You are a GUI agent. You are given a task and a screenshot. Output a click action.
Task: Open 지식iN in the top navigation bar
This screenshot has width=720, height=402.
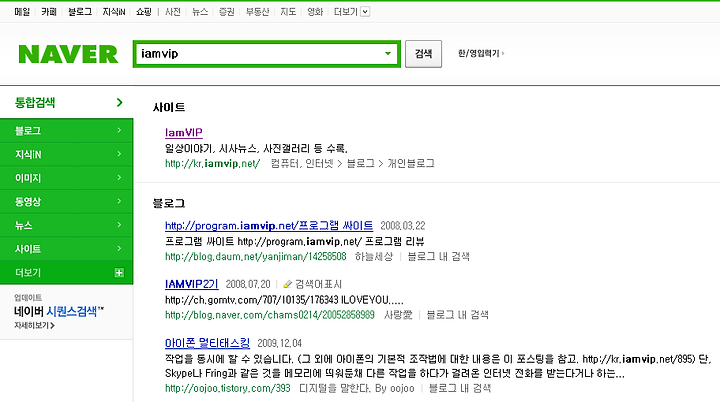[114, 12]
